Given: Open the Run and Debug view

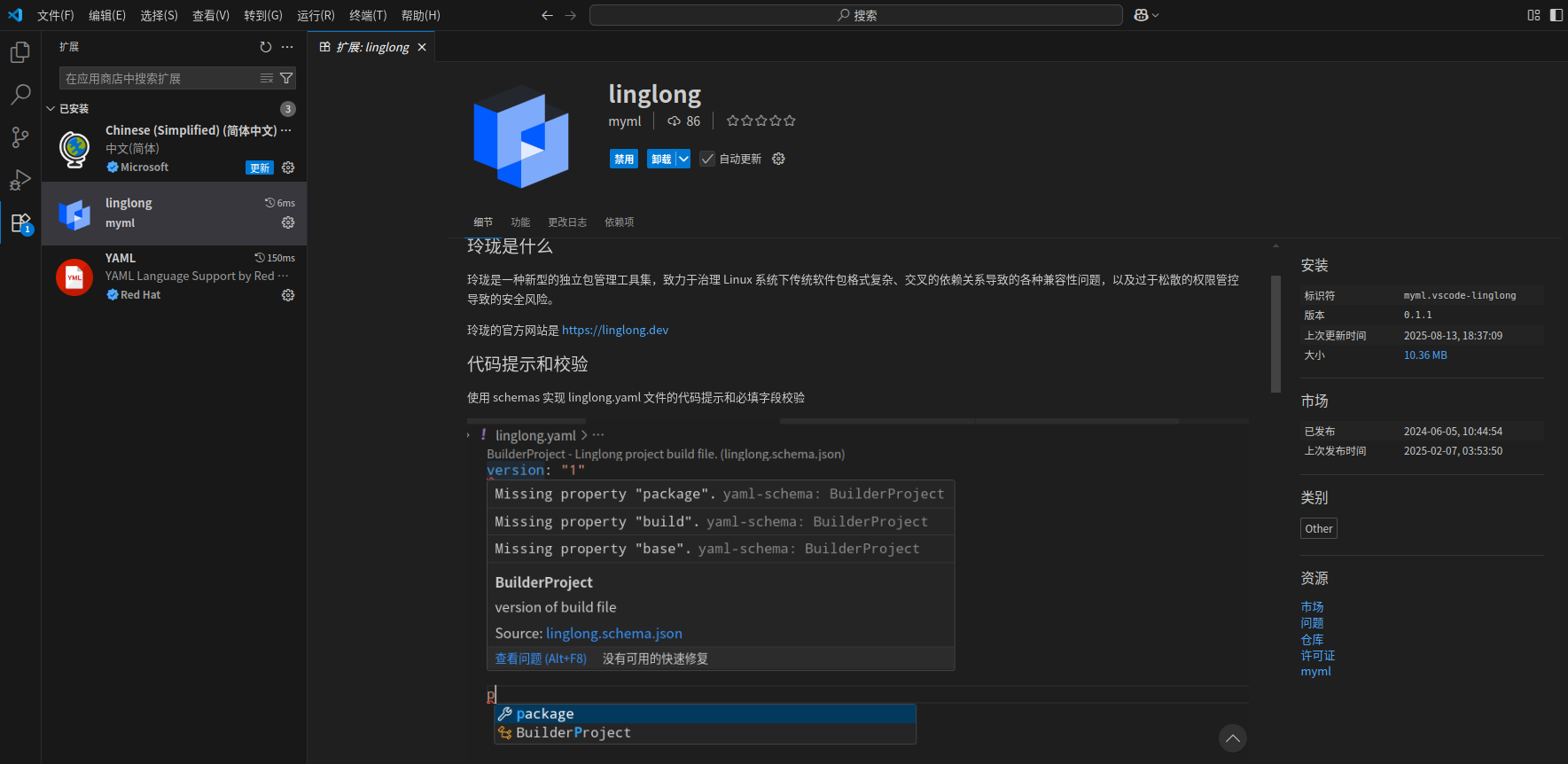Looking at the screenshot, I should [20, 180].
